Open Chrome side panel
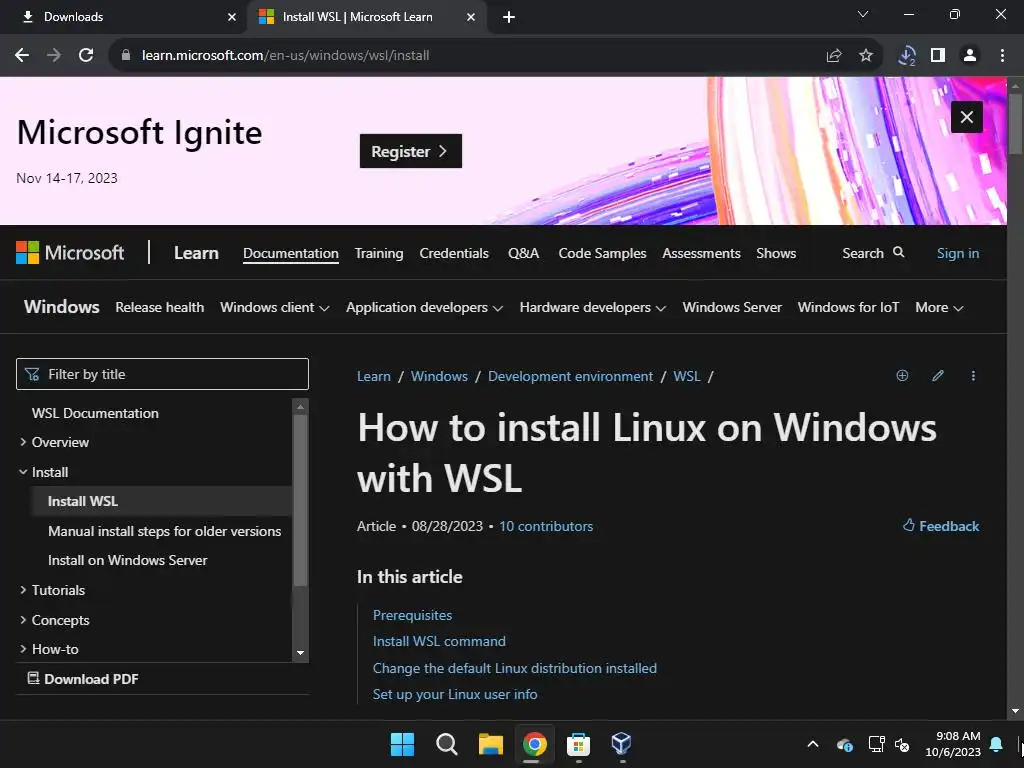This screenshot has width=1024, height=768. (x=938, y=56)
